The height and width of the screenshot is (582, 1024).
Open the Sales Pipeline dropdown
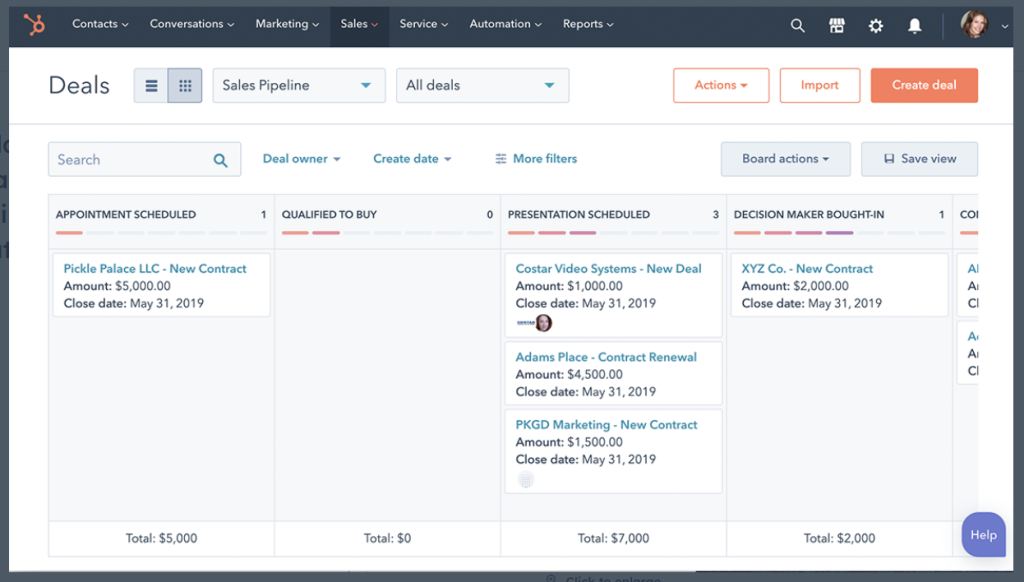point(298,85)
